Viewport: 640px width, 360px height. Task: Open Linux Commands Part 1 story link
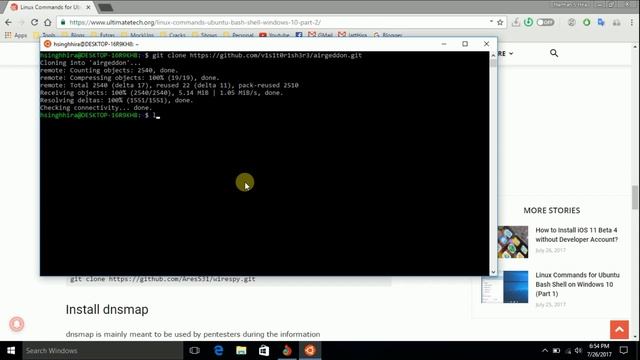(577, 284)
